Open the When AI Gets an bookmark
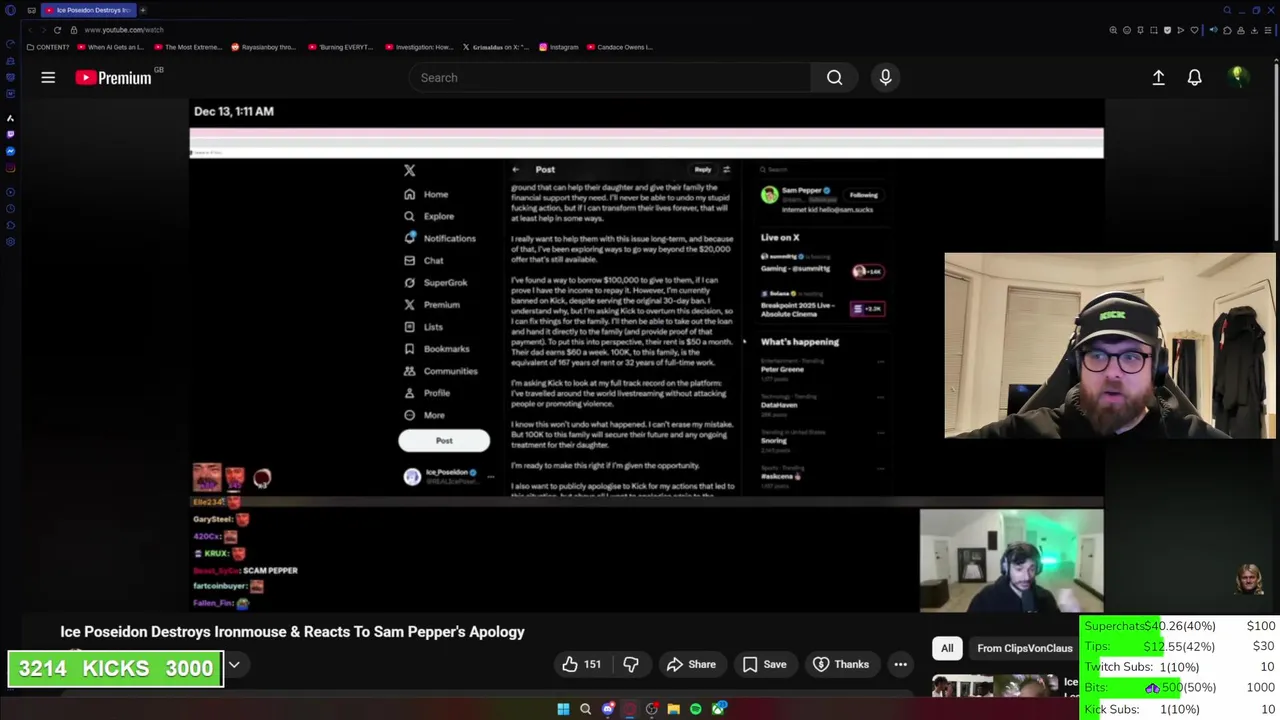 [x=111, y=47]
